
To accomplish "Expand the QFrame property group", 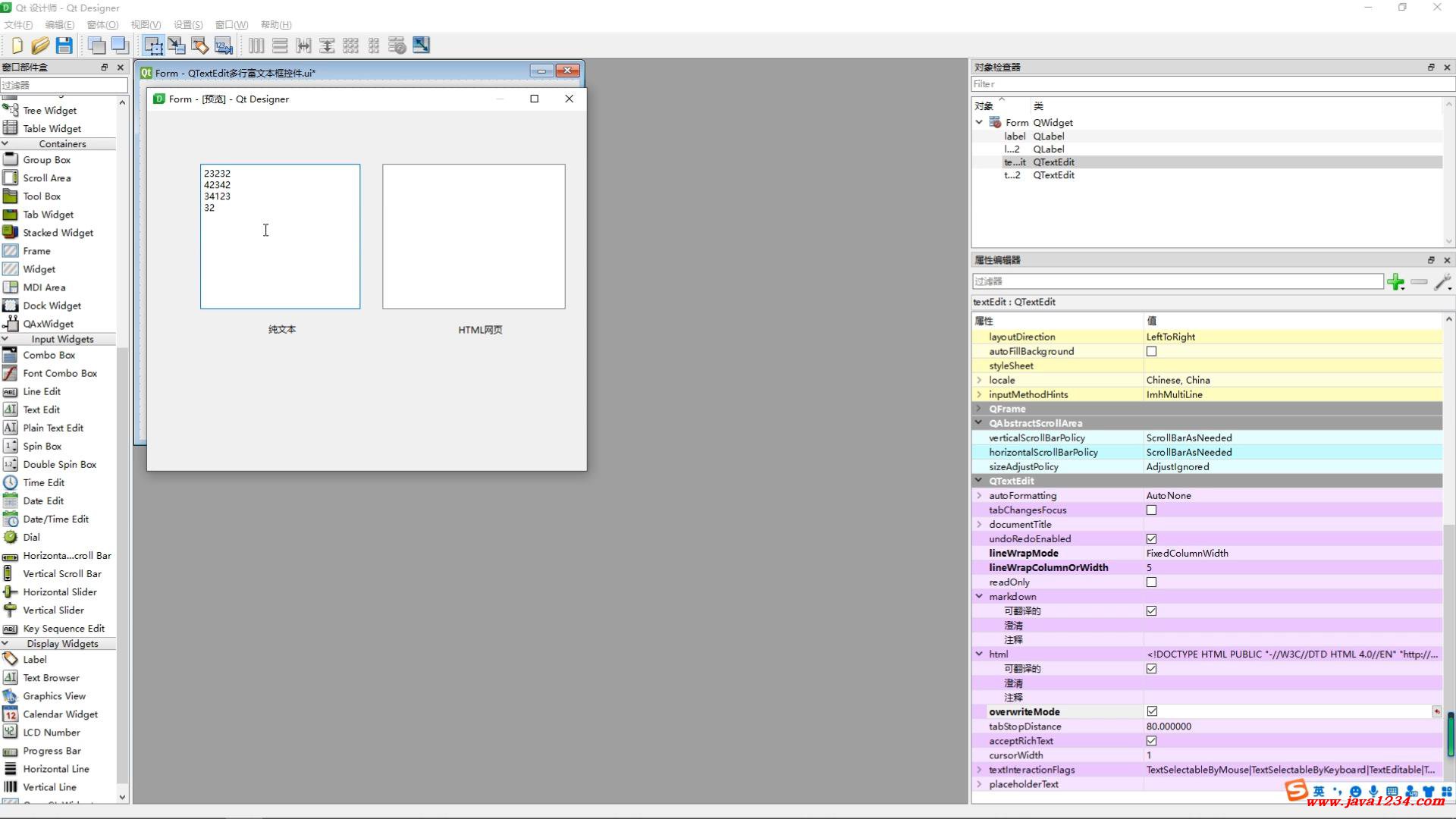I will (x=979, y=409).
